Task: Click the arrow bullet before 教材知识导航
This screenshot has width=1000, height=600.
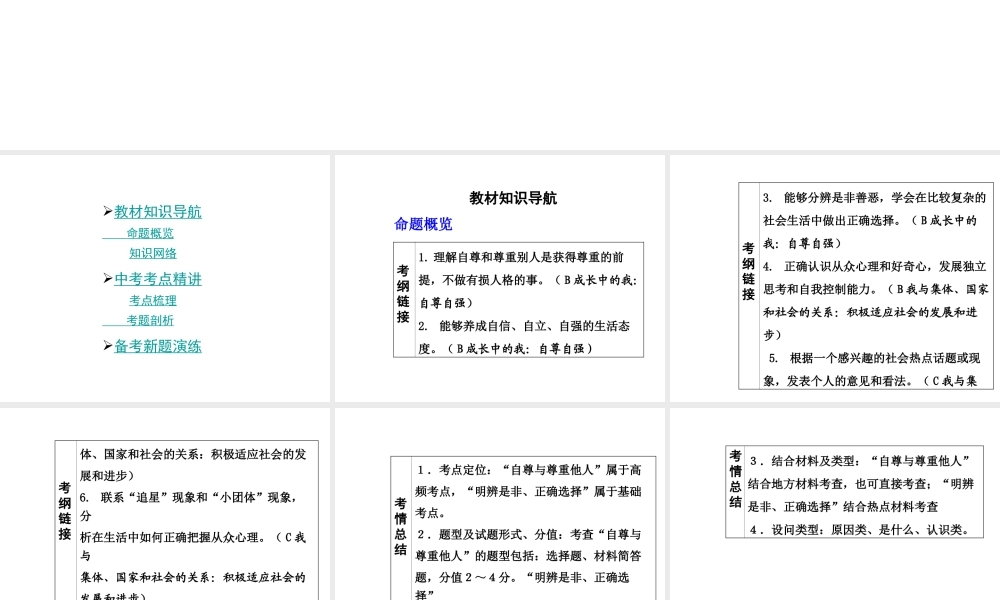Action: point(108,211)
